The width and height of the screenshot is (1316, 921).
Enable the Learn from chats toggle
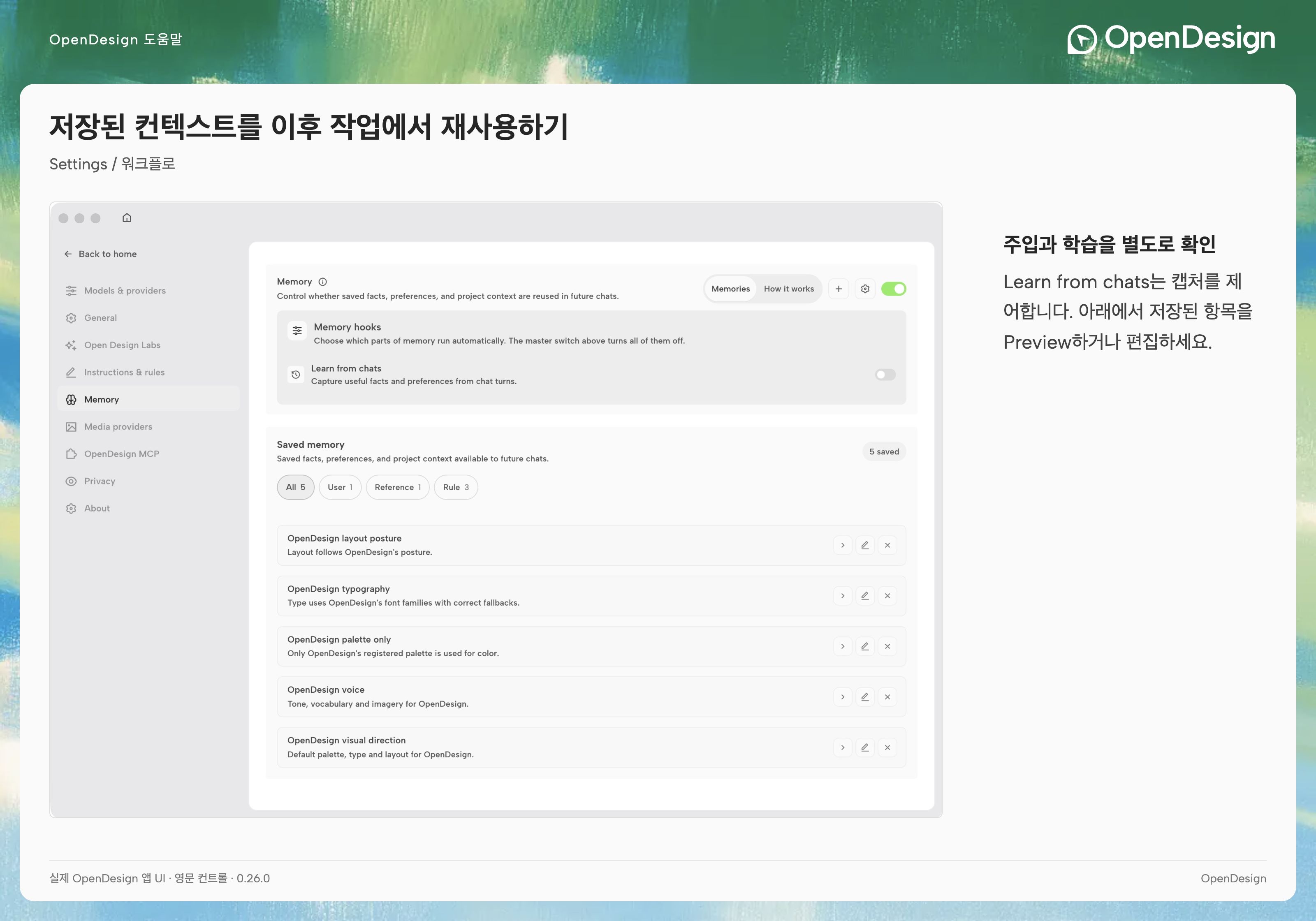click(885, 374)
